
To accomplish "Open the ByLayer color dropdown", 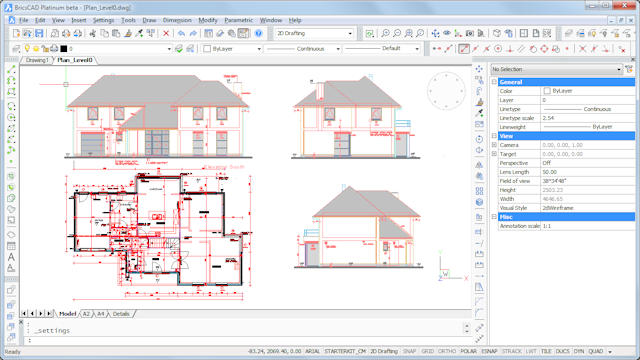I will [259, 49].
